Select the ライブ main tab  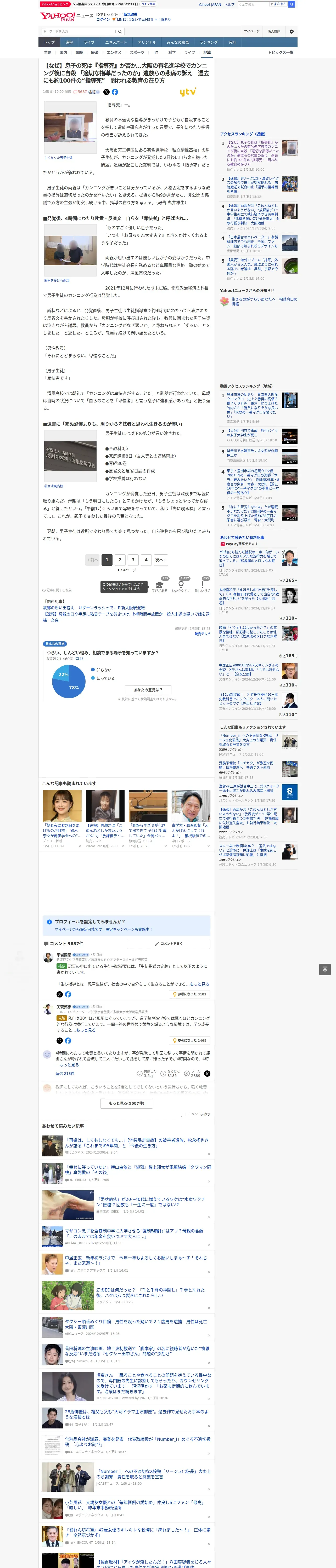click(x=89, y=42)
